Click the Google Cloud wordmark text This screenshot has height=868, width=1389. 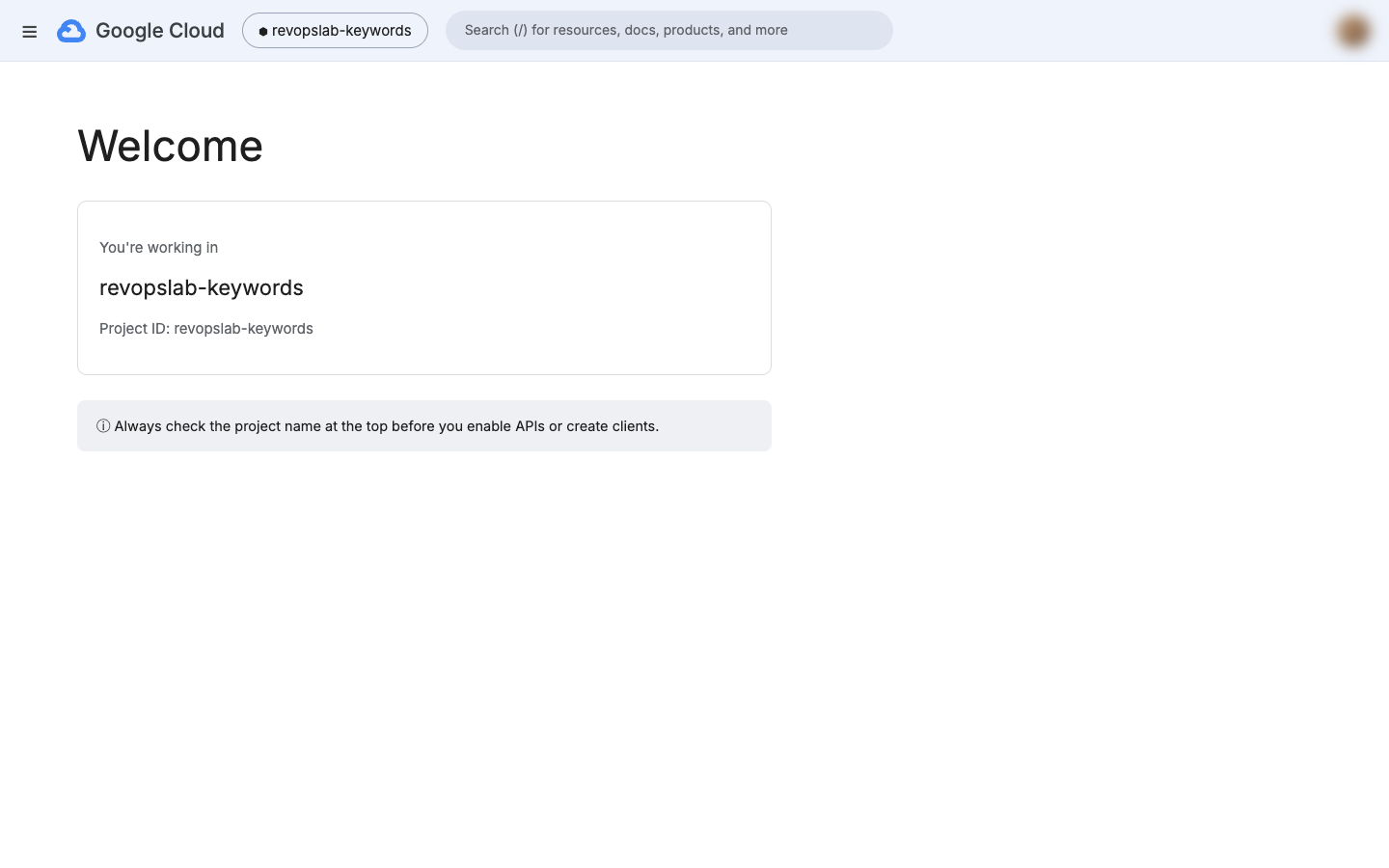click(x=160, y=31)
